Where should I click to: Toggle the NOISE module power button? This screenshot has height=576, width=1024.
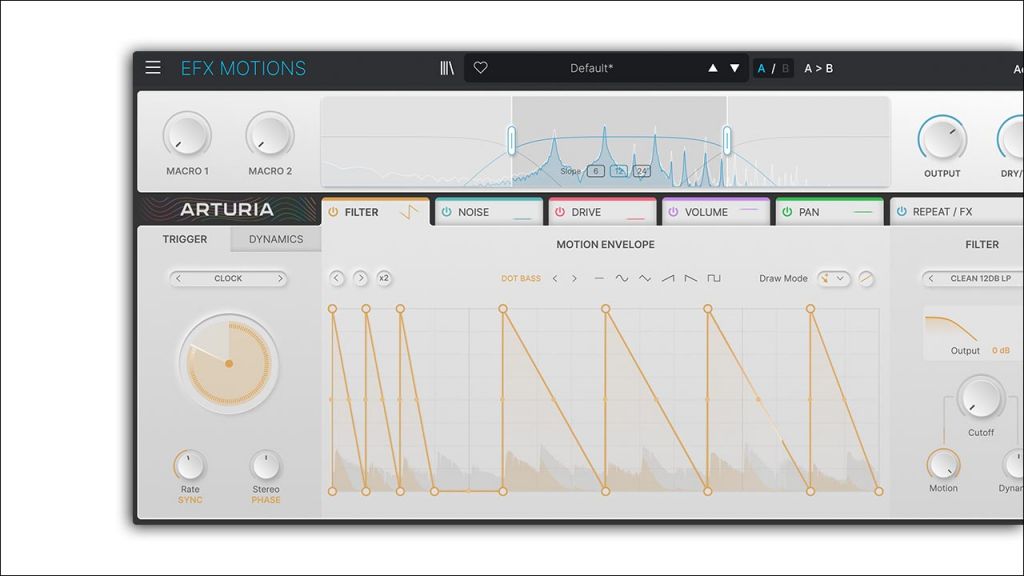447,212
